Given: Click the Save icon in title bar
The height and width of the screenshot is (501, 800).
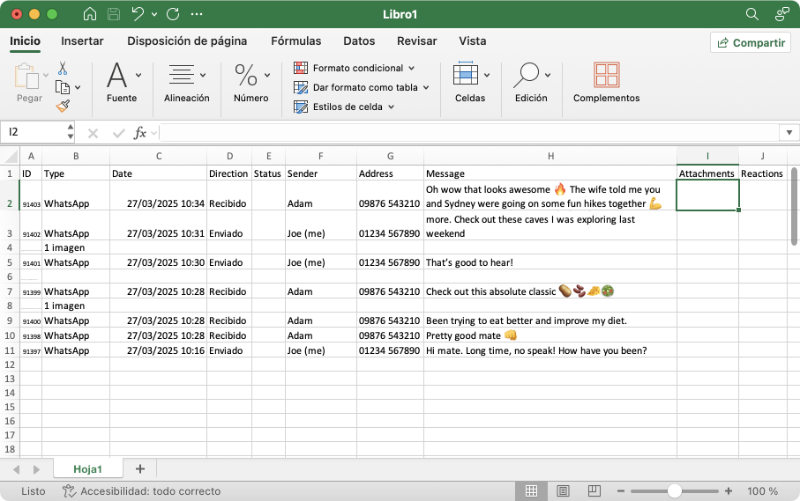Looking at the screenshot, I should click(x=113, y=14).
